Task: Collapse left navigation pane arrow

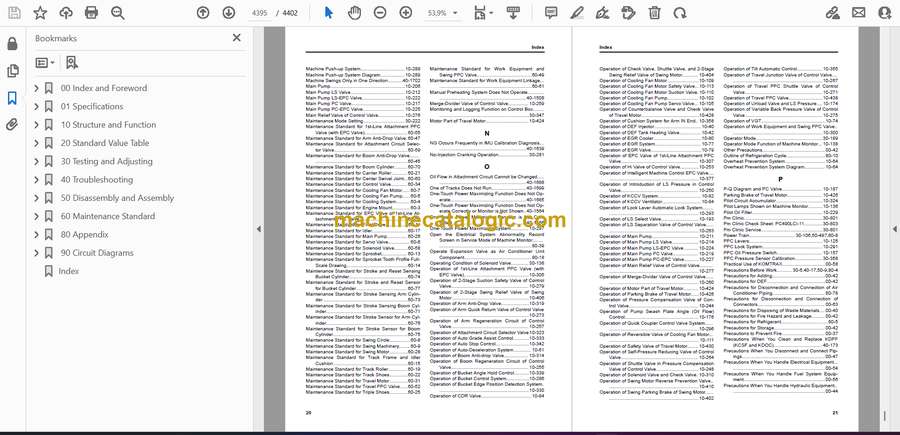Action: click(258, 229)
